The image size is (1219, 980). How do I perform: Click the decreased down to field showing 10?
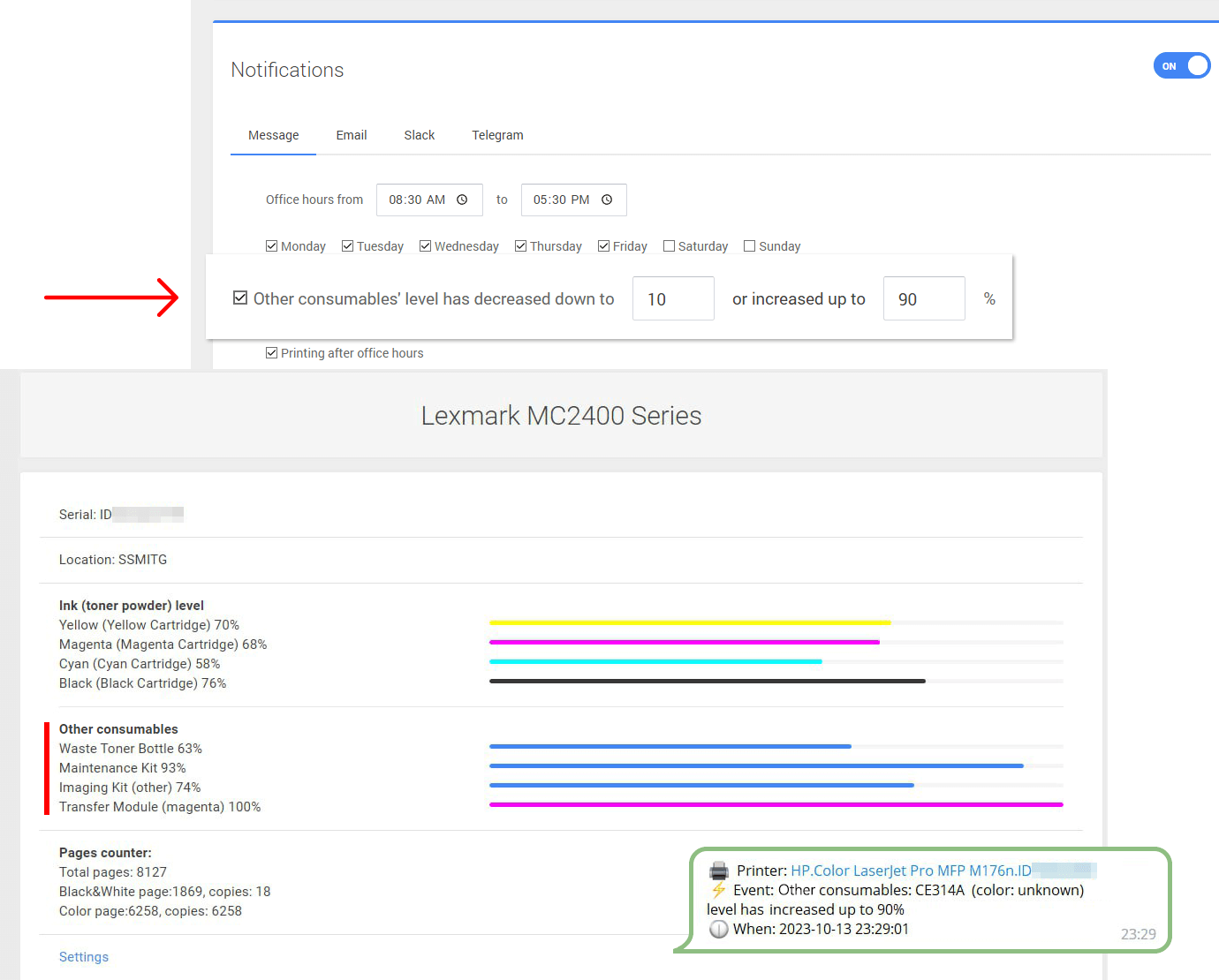[x=672, y=299]
